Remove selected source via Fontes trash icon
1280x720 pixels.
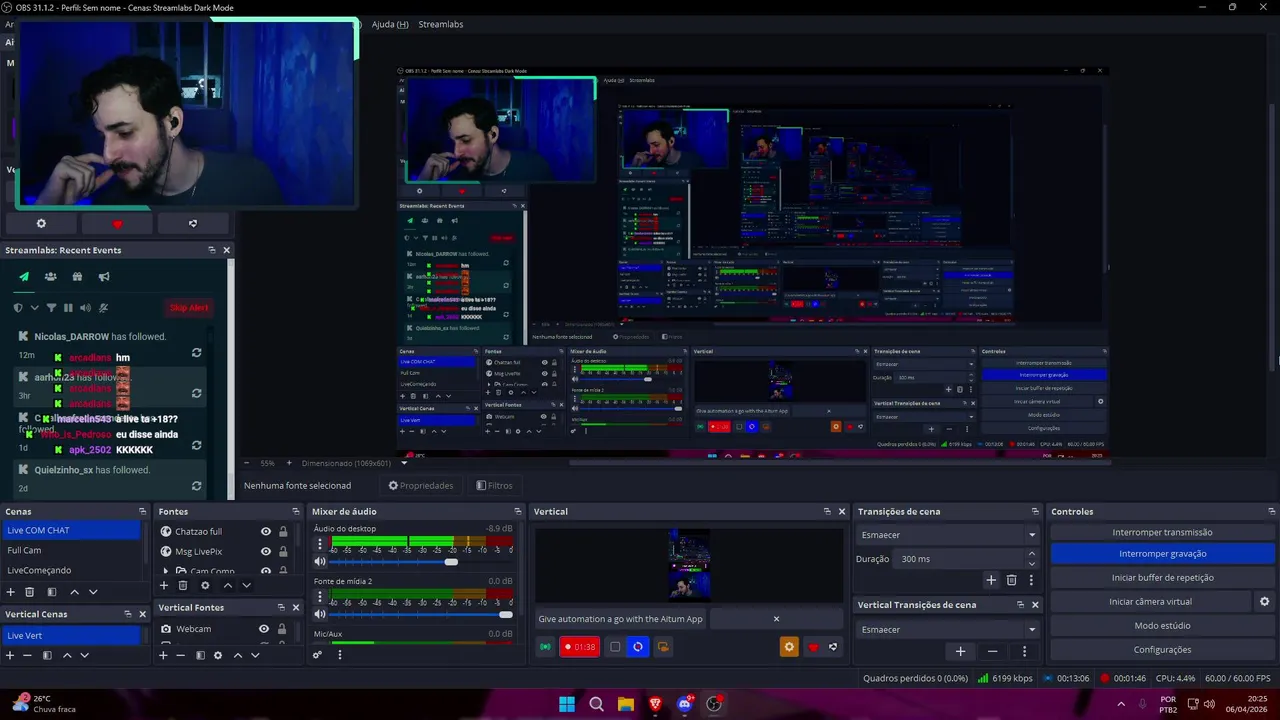pyautogui.click(x=183, y=585)
